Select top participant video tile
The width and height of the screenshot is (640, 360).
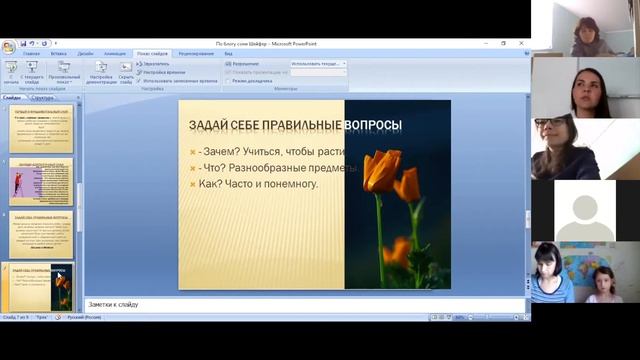tap(586, 28)
